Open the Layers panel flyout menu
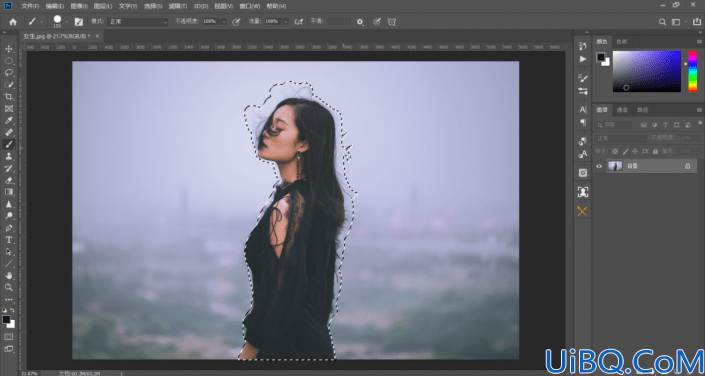 (x=699, y=110)
